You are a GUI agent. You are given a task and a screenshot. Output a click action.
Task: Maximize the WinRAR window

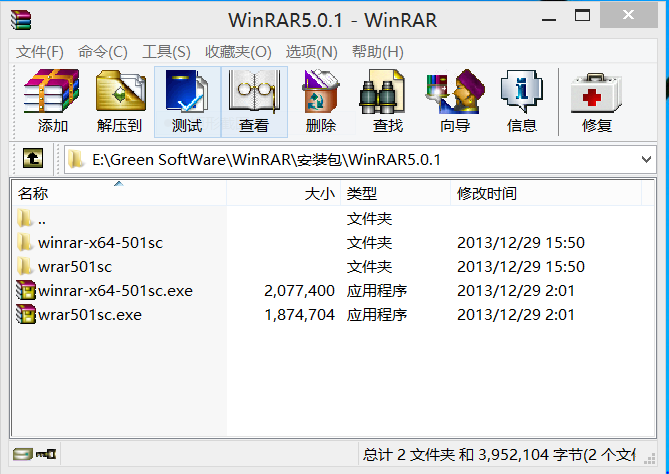coord(582,16)
